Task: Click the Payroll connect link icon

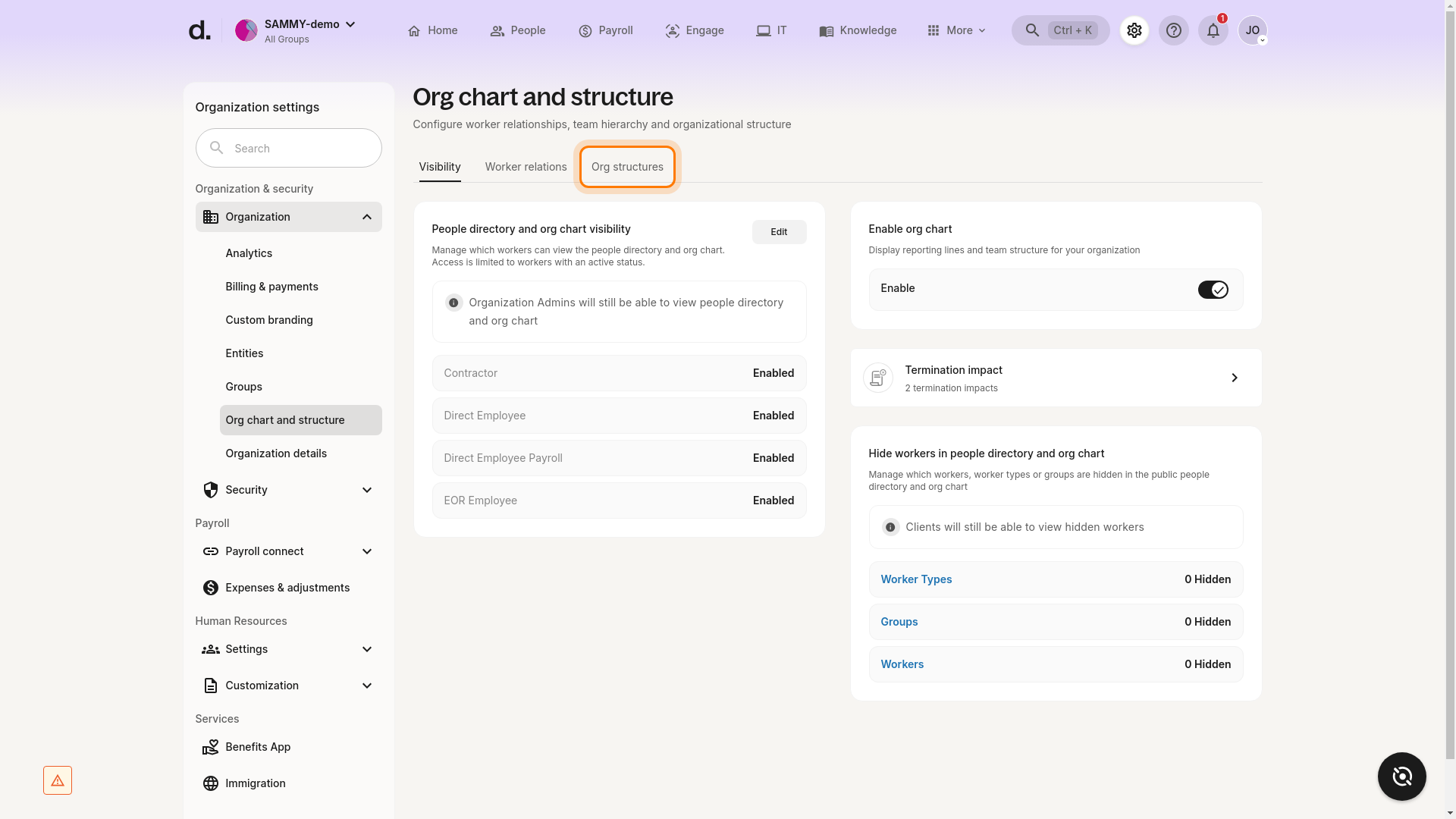Action: point(211,551)
